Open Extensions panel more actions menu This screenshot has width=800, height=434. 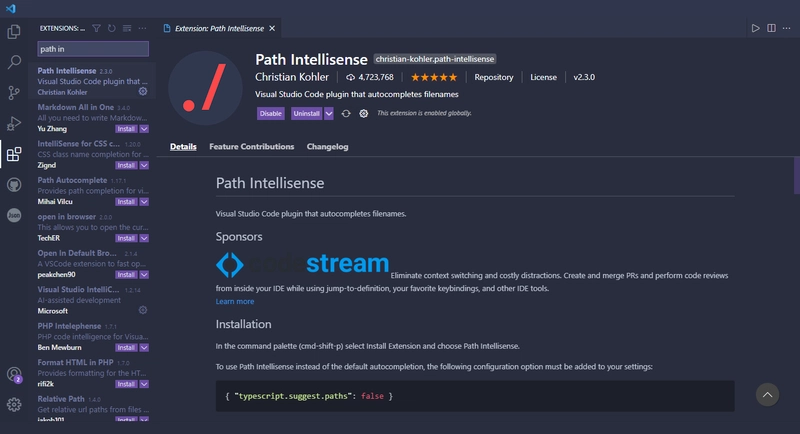(x=142, y=28)
